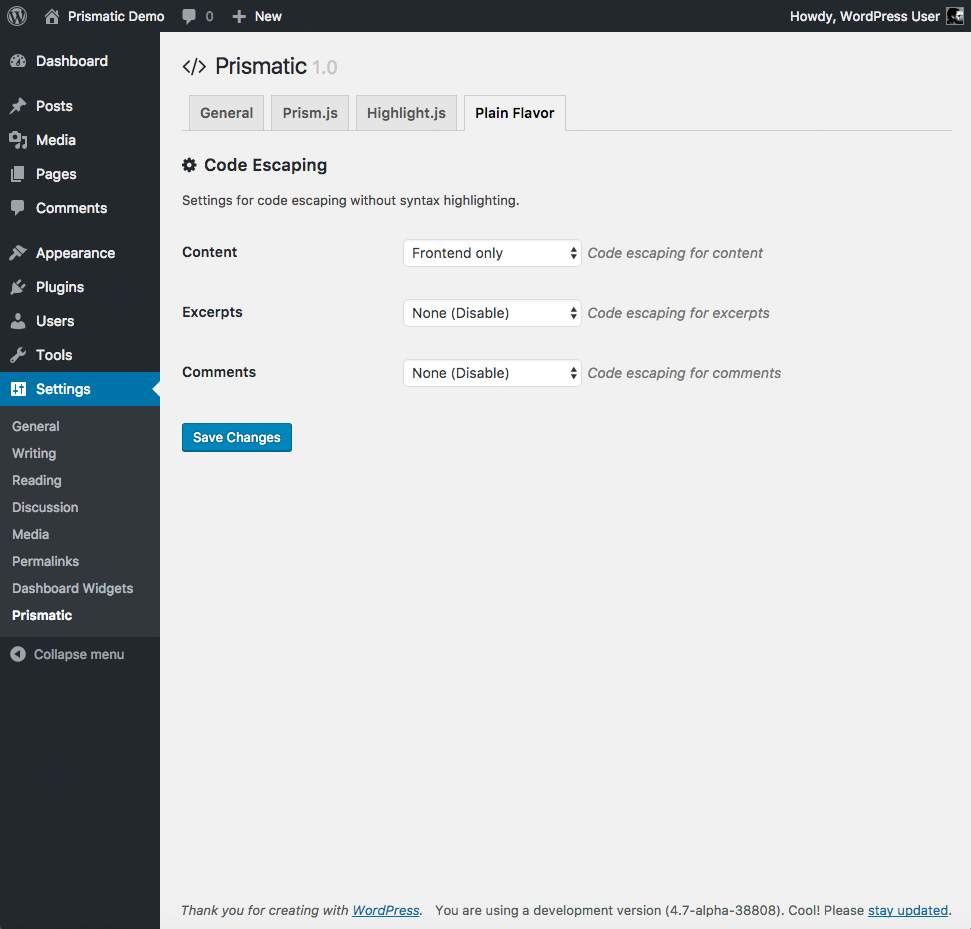Click the WordPress logo icon

[17, 16]
